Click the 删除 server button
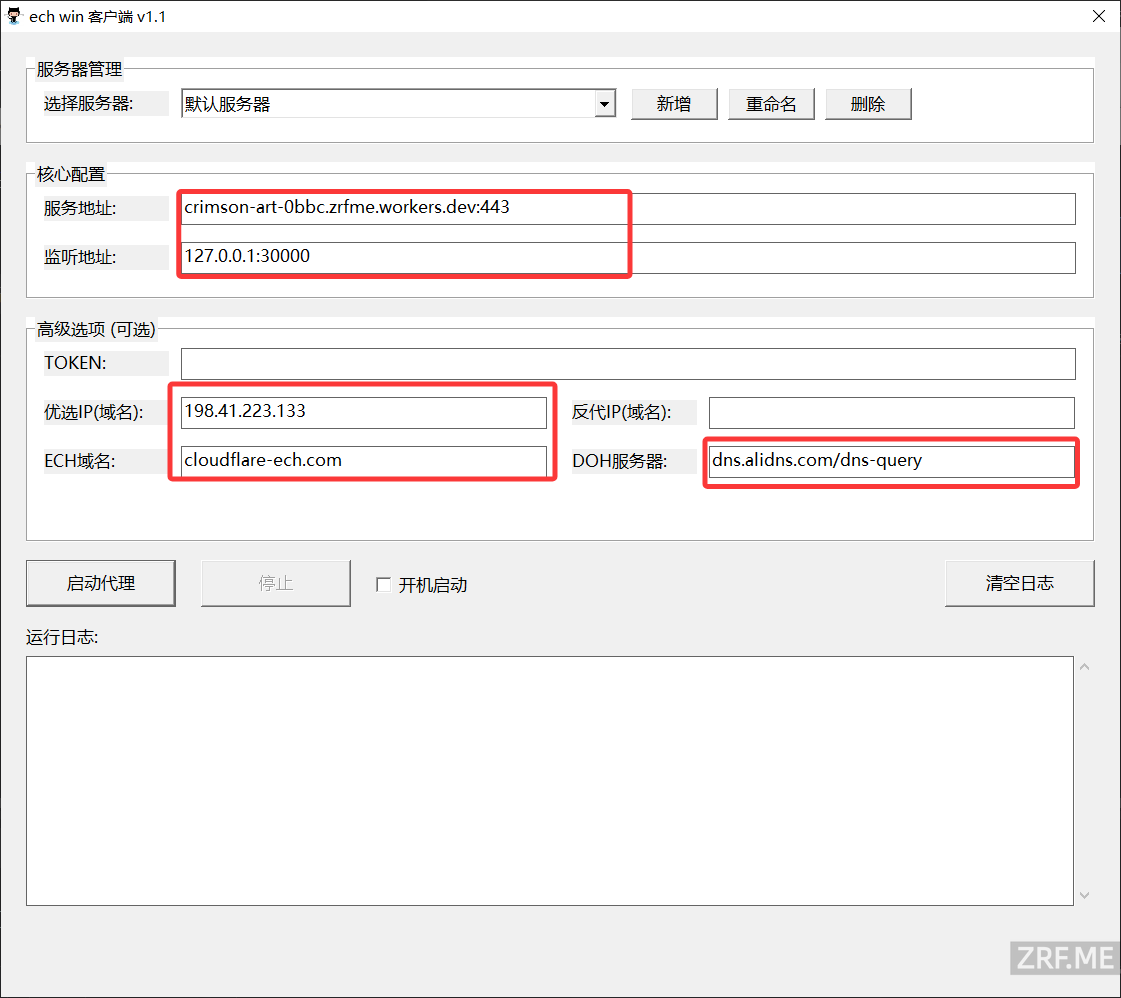1121x998 pixels. [868, 104]
